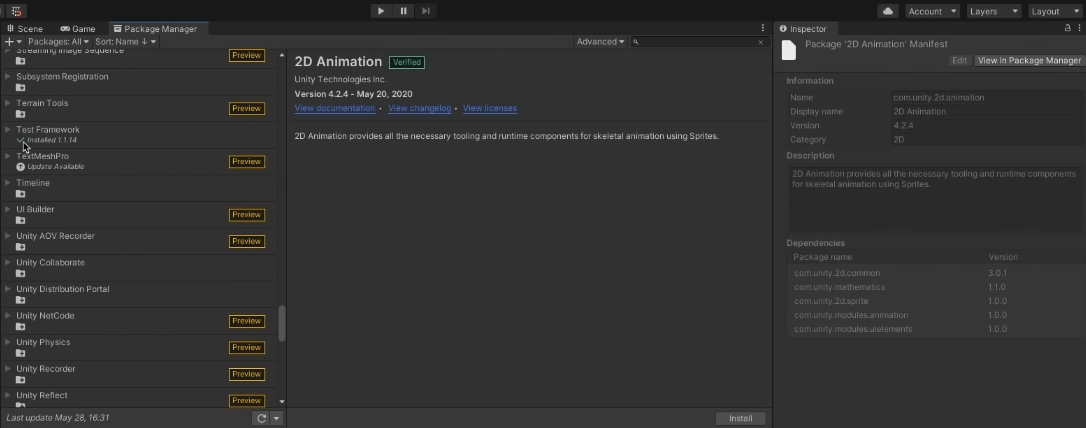Open the Advanced dropdown menu
The width and height of the screenshot is (1086, 428).
pos(600,42)
